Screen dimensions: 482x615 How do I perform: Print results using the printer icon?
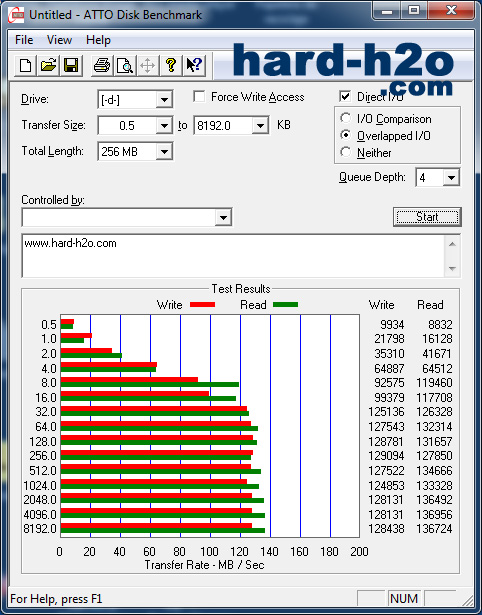click(102, 65)
